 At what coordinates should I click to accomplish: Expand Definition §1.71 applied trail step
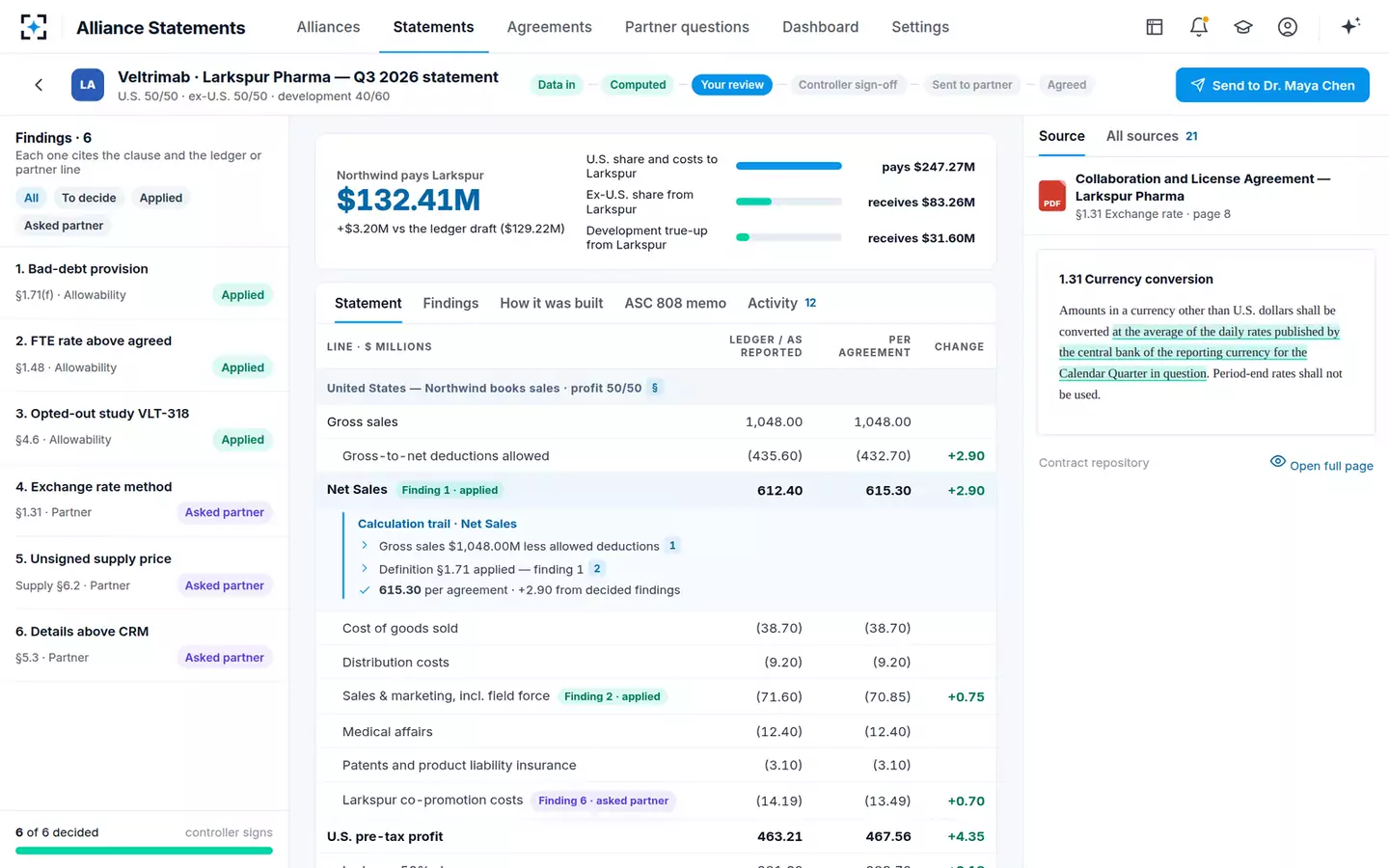tap(365, 569)
